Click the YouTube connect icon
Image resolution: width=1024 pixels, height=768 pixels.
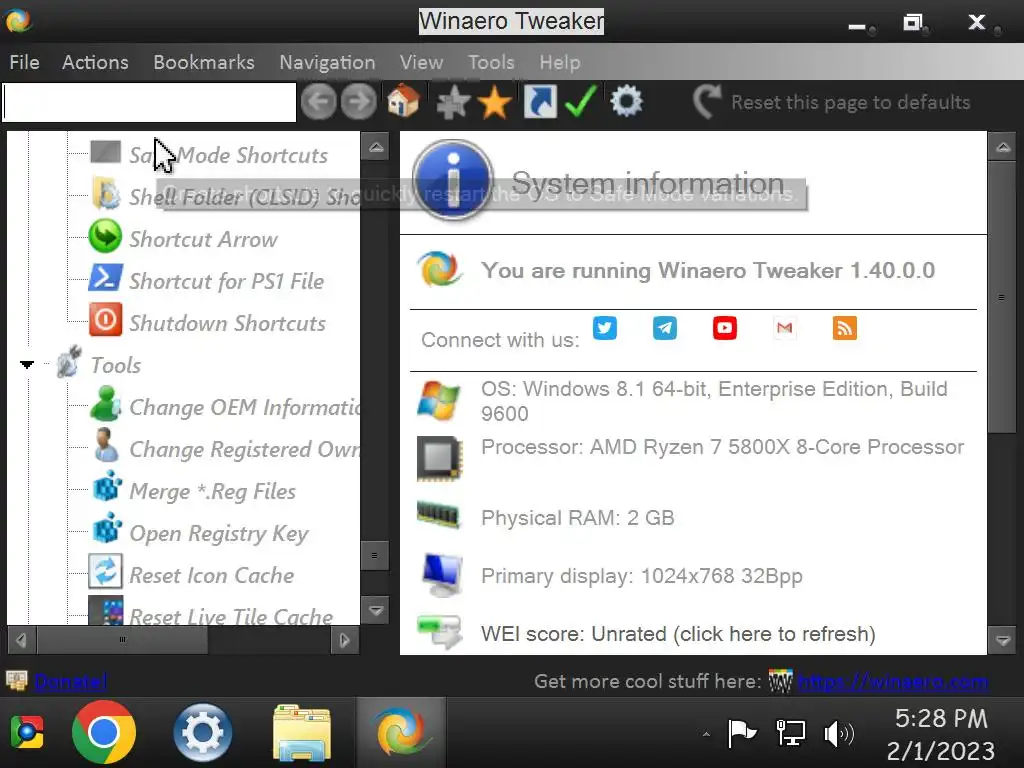[x=725, y=328]
